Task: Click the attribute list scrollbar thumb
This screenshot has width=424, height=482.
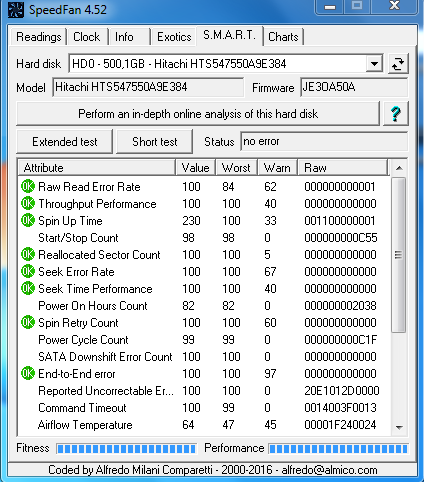Action: (x=398, y=255)
